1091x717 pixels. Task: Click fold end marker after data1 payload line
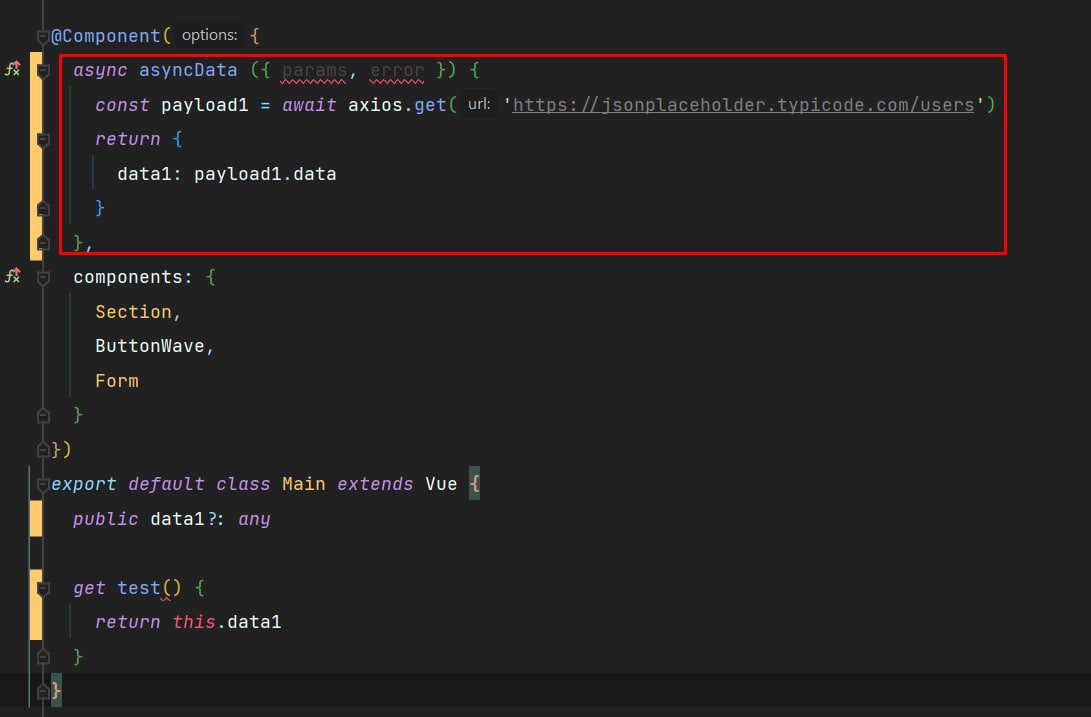click(x=42, y=208)
